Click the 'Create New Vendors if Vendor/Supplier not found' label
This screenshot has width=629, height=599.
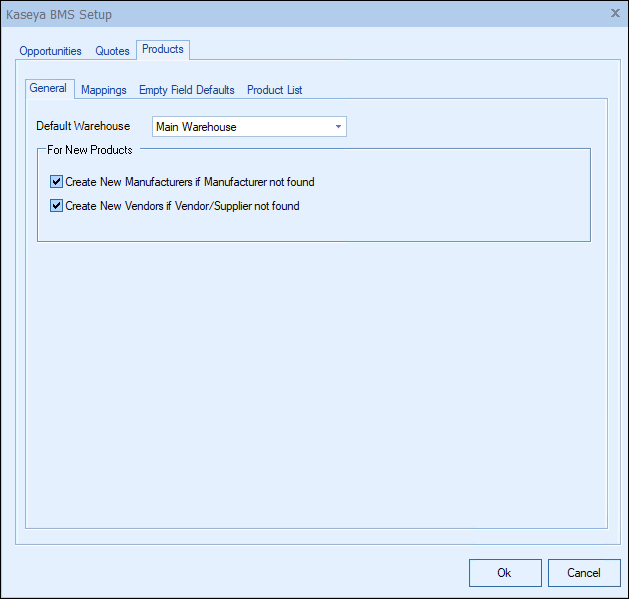pos(182,206)
